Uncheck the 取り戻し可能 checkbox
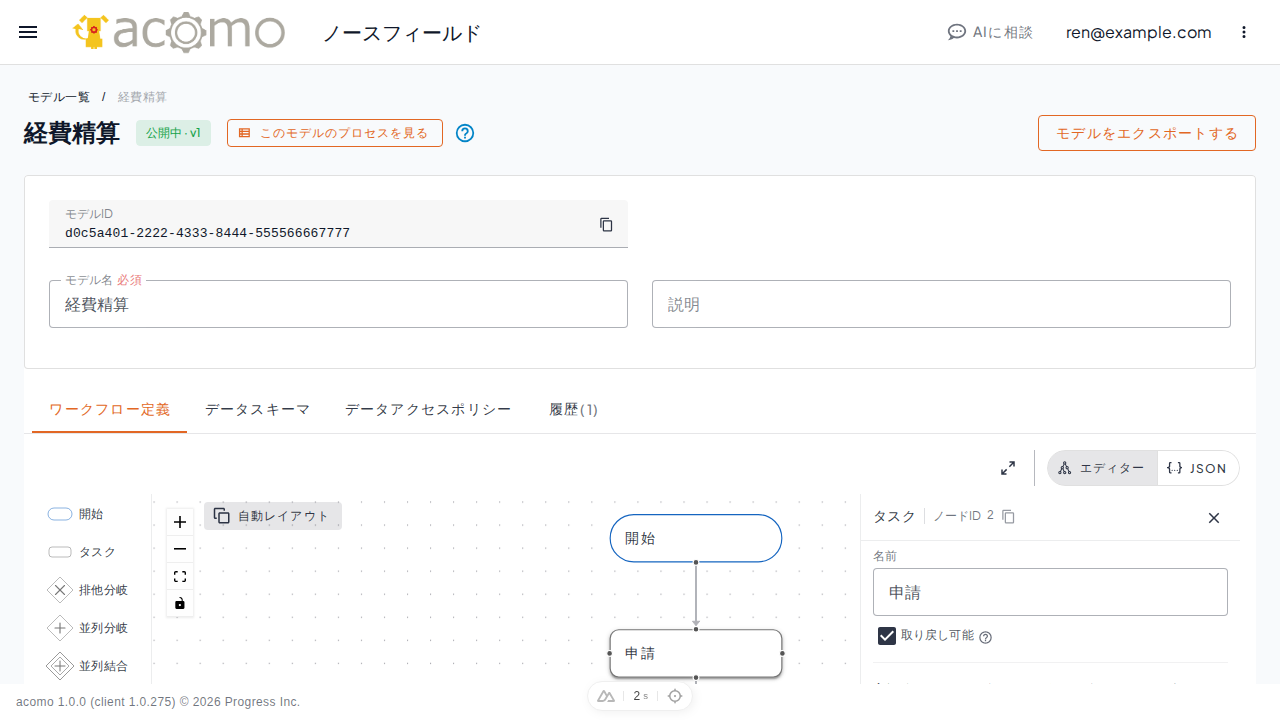The width and height of the screenshot is (1280, 720). click(x=887, y=636)
